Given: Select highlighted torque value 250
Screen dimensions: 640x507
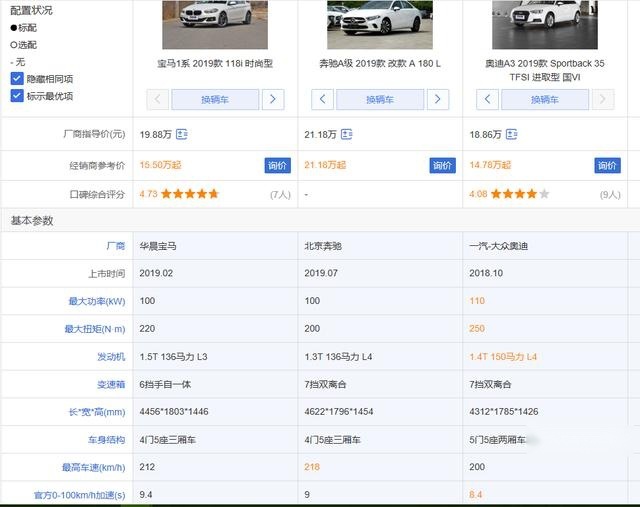Looking at the screenshot, I should (x=477, y=329).
